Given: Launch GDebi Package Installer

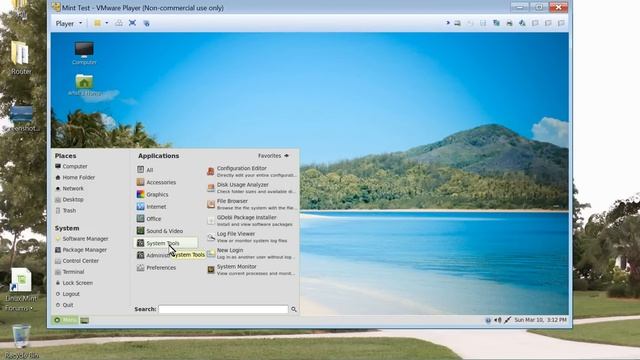Looking at the screenshot, I should 251,220.
